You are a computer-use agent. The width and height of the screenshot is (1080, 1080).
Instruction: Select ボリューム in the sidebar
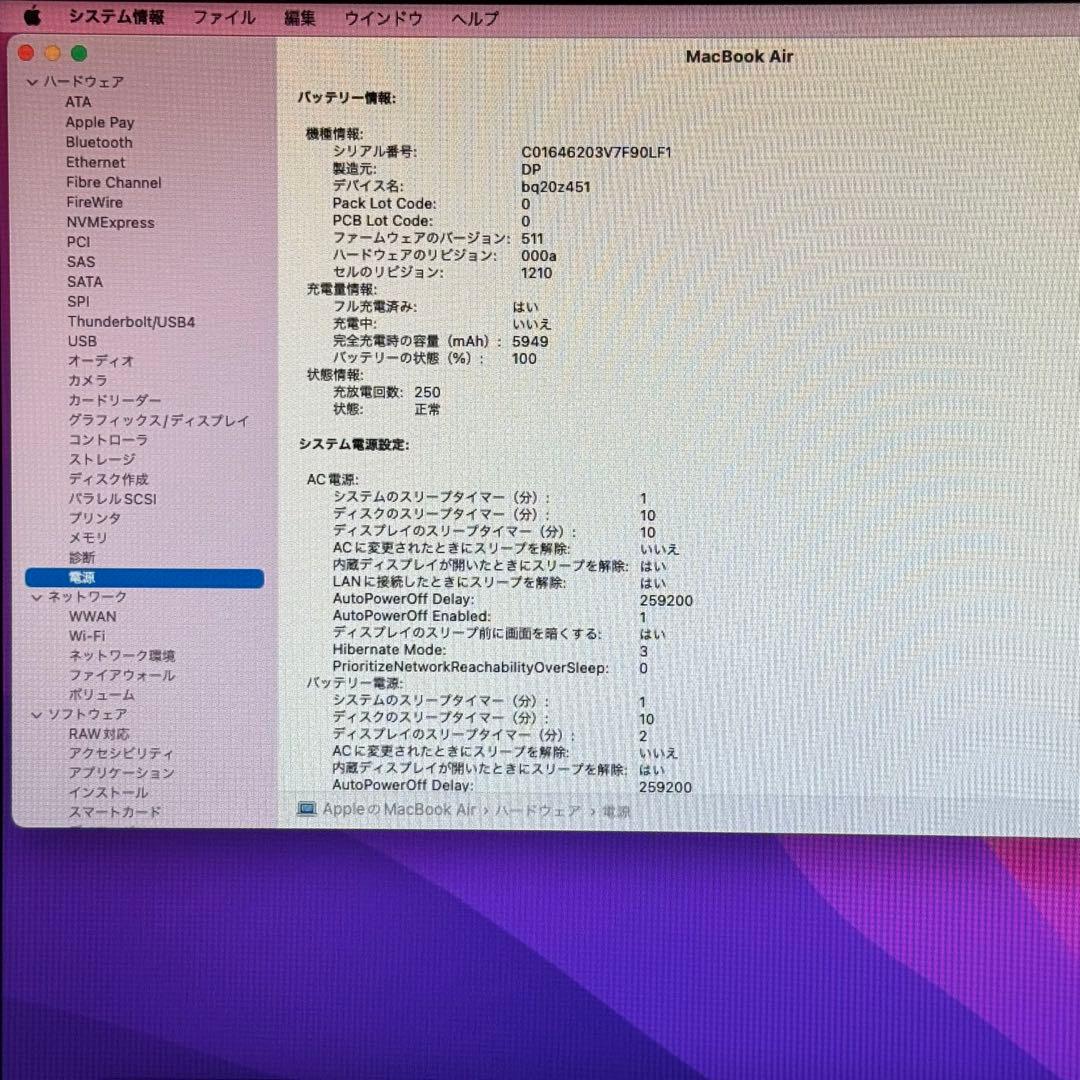pos(102,695)
